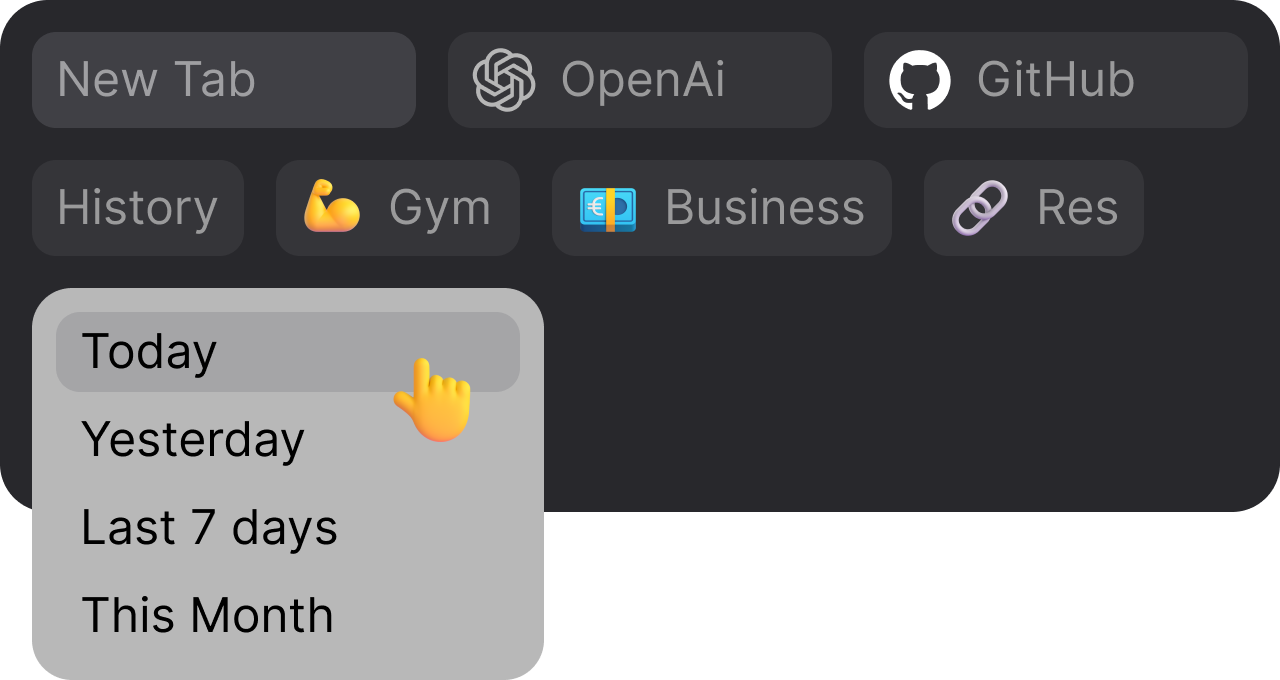Open the Gym bookmark folder label
This screenshot has height=680, width=1280.
pos(440,208)
